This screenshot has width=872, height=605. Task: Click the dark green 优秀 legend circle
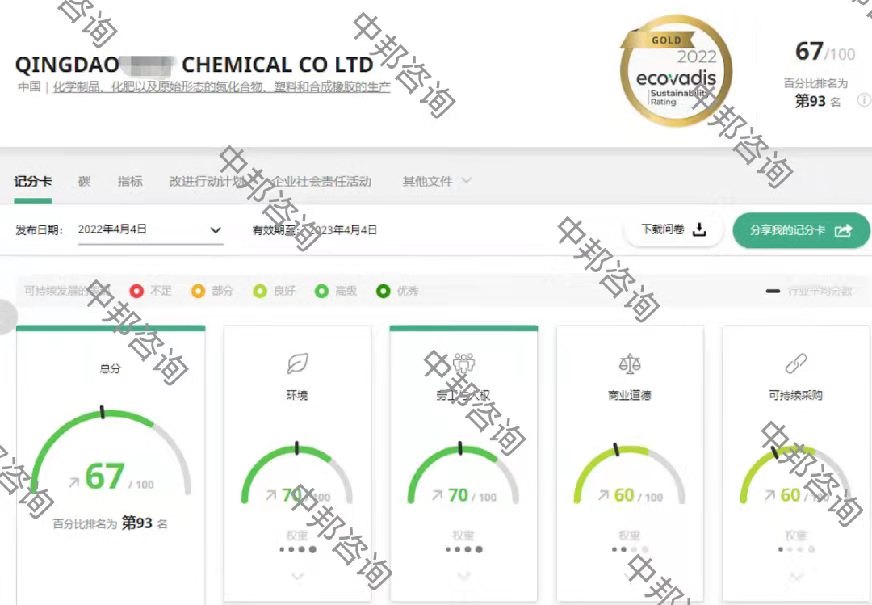383,291
